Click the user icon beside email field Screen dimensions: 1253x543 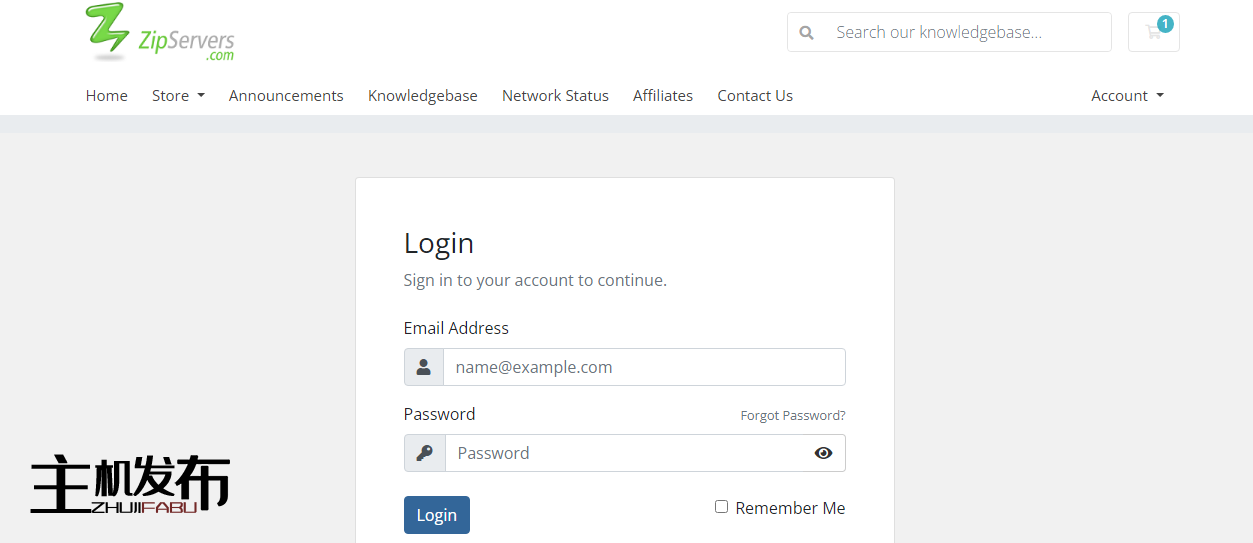(424, 367)
